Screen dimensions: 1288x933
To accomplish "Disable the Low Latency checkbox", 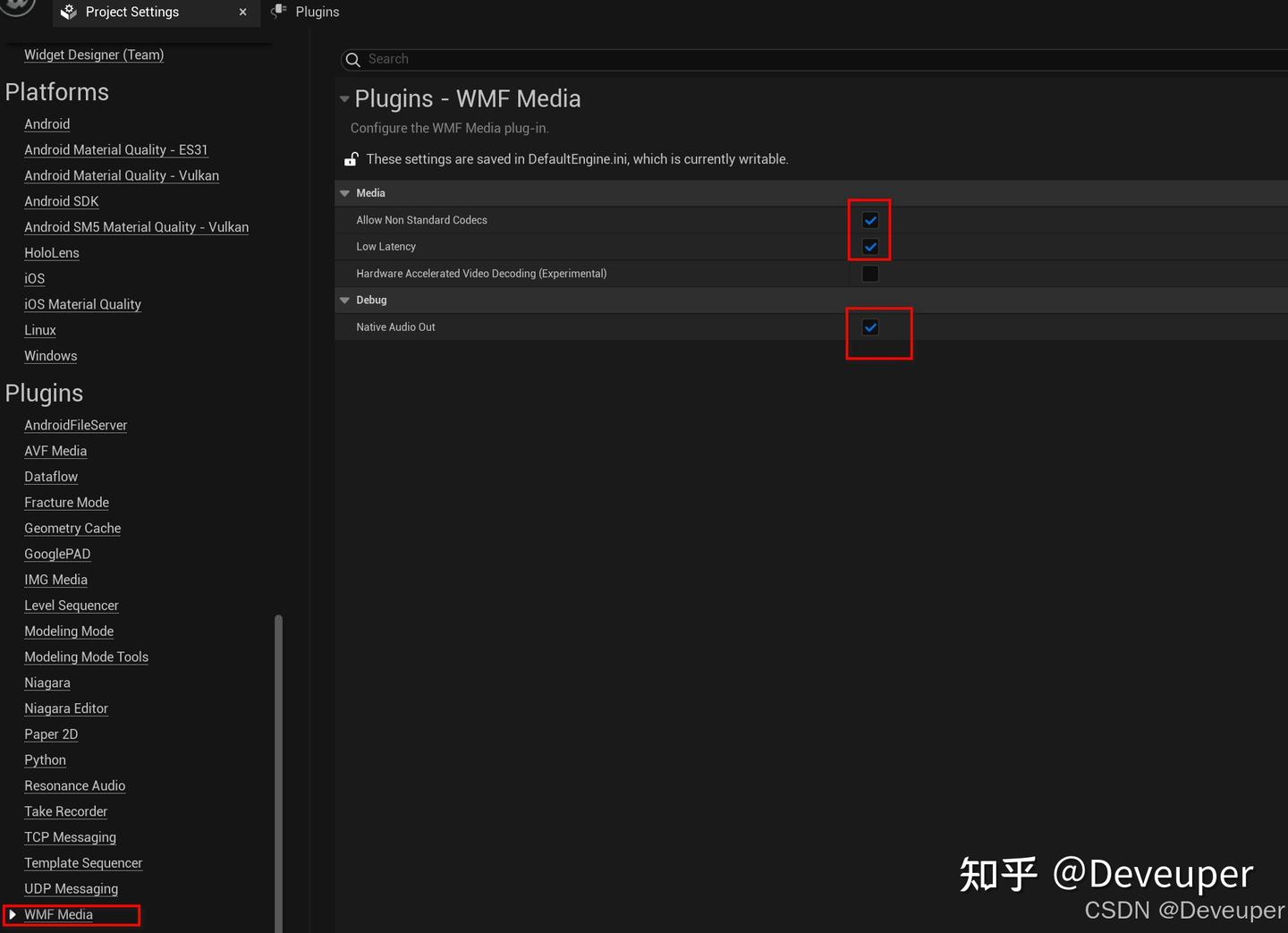I will [869, 246].
